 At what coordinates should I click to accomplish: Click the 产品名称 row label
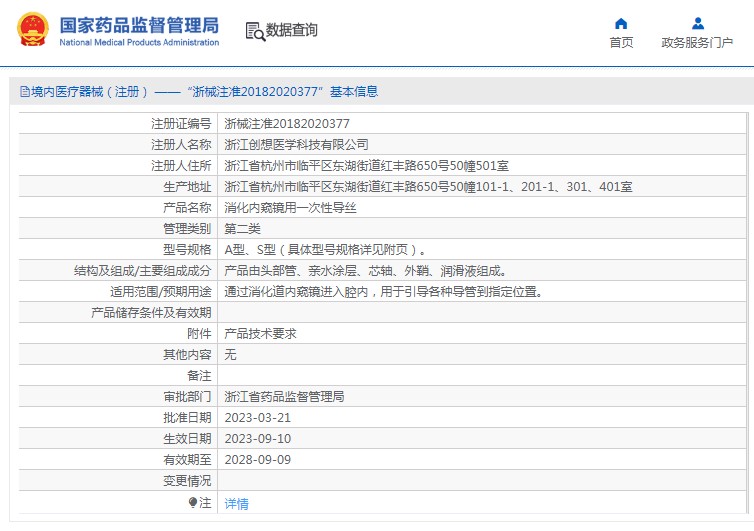(187, 208)
